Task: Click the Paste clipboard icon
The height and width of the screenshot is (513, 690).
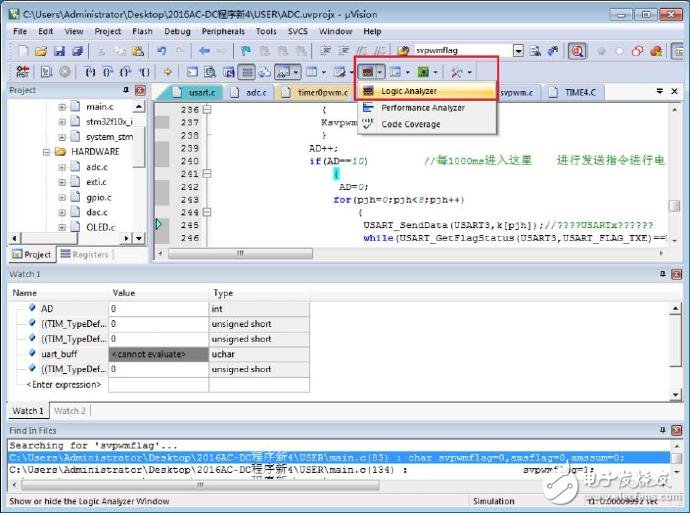Action: 138,51
